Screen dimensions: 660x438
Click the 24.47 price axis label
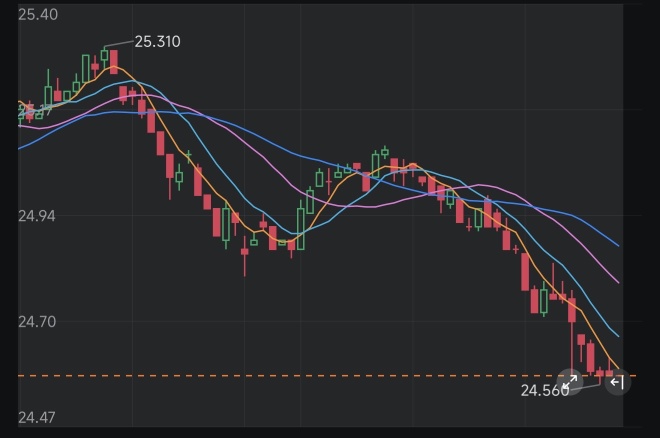37,418
